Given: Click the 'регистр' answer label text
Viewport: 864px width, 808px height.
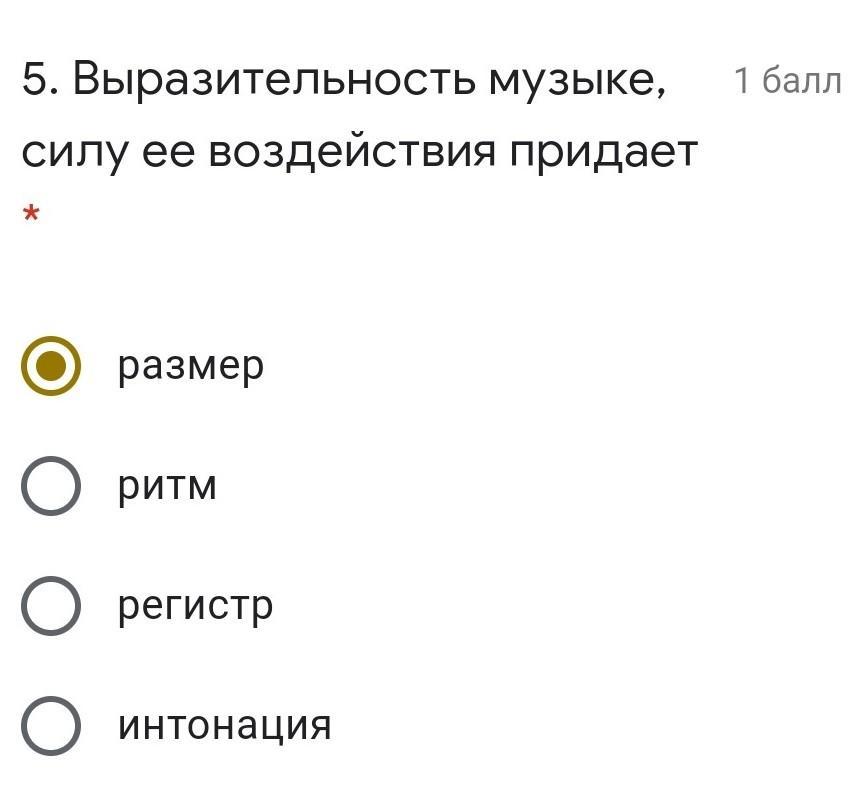Looking at the screenshot, I should (x=196, y=607).
